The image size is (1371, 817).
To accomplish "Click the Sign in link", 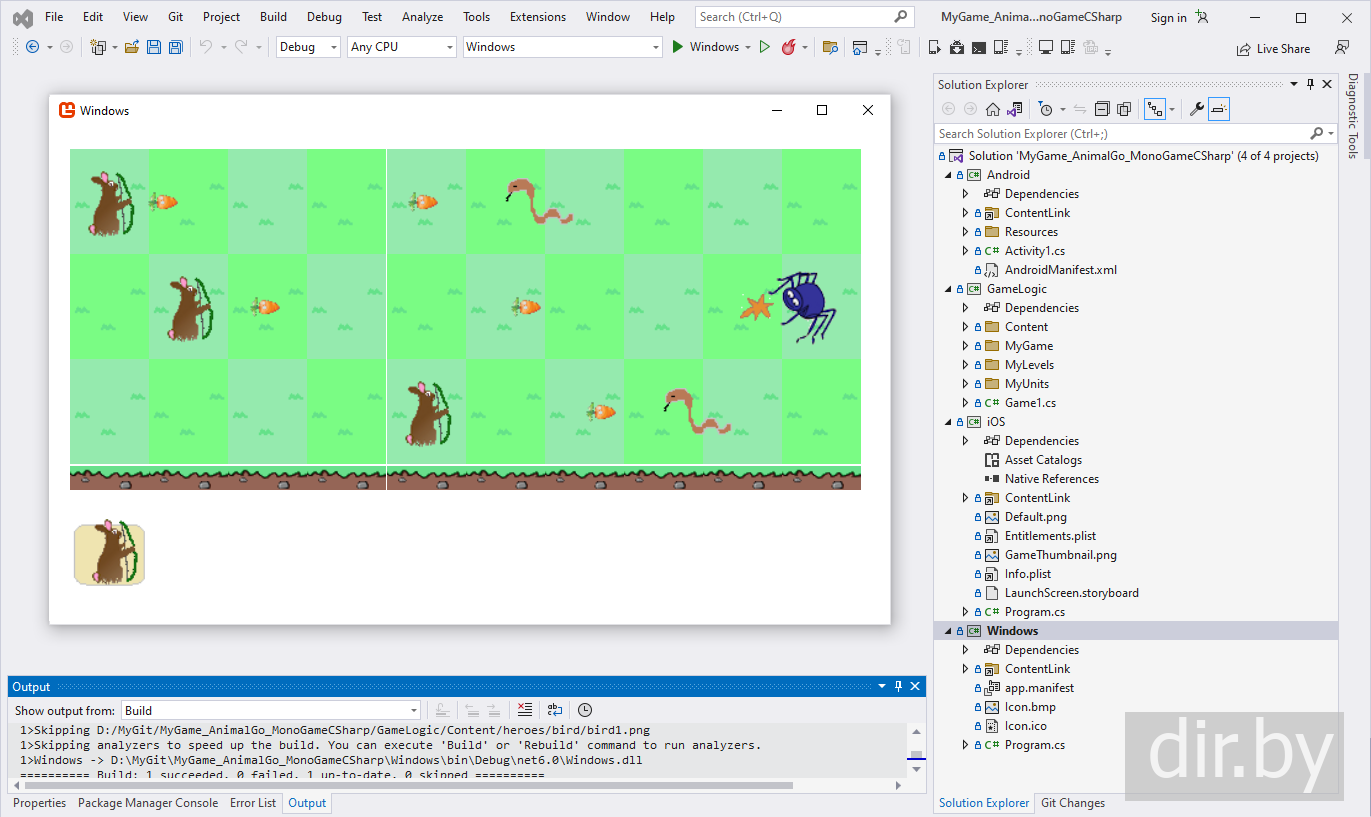I will click(1168, 17).
